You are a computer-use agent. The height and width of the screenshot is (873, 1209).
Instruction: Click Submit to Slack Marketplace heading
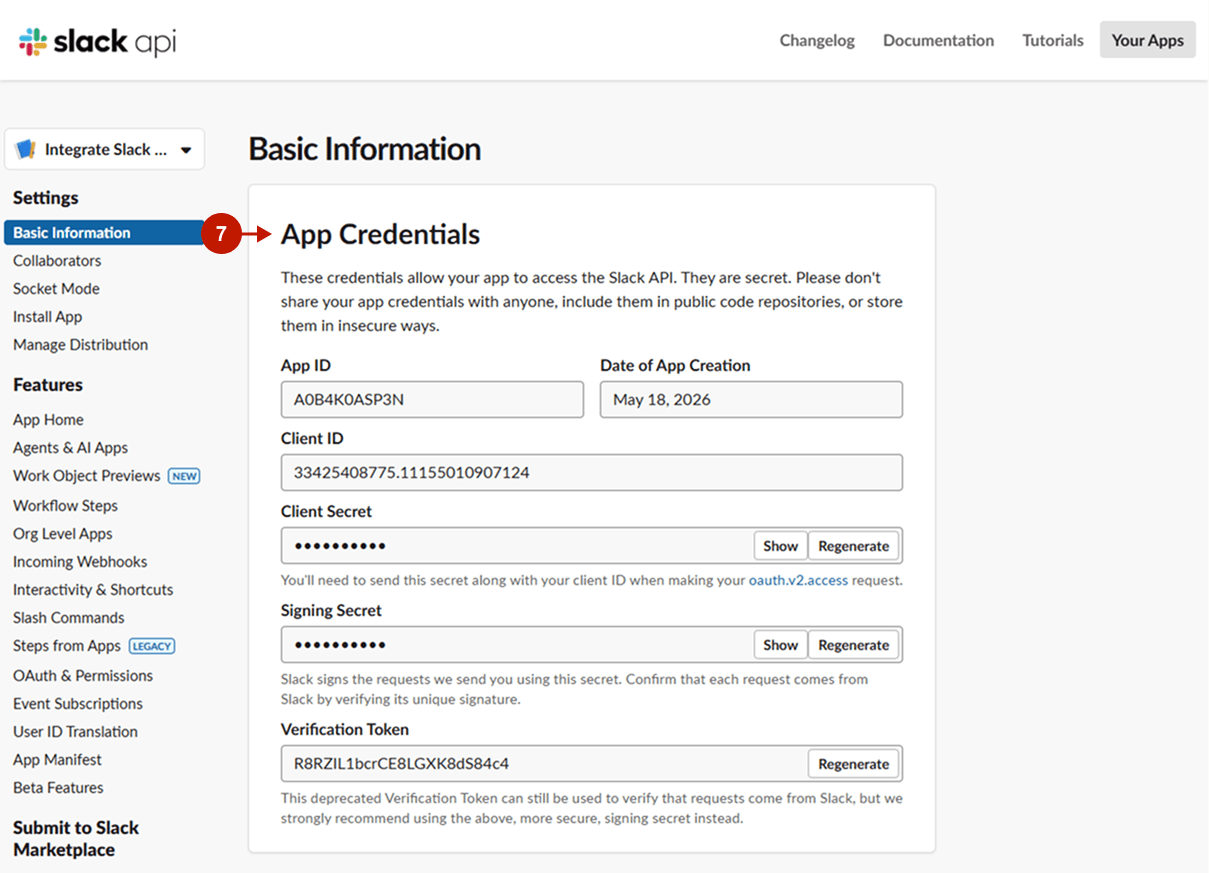76,839
